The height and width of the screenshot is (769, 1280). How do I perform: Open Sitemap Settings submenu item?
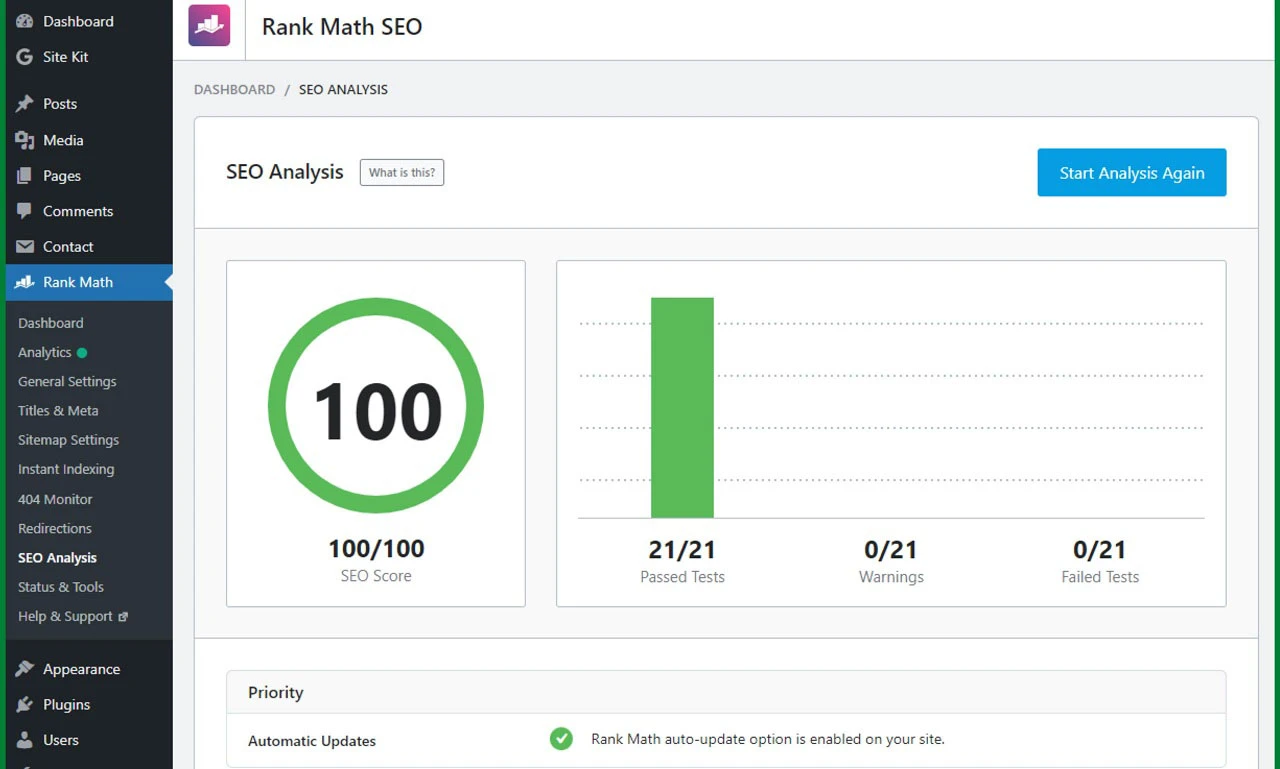(68, 440)
